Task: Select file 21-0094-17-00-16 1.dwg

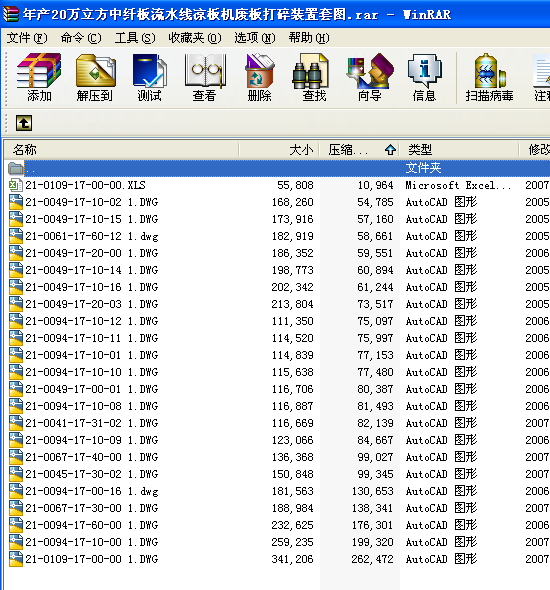Action: point(92,491)
